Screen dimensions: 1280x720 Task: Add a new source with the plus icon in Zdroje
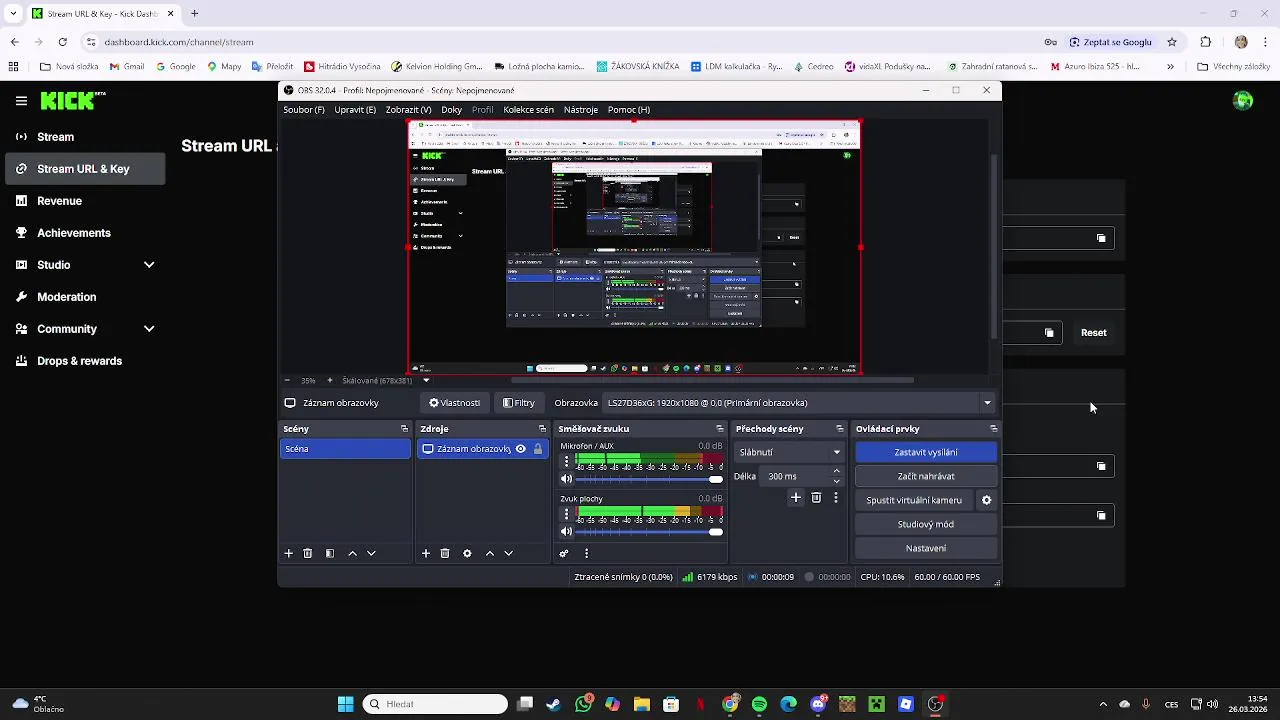click(426, 553)
